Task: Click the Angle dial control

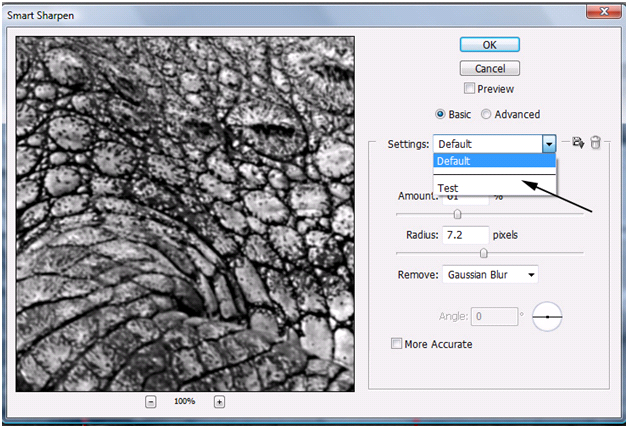Action: [x=547, y=317]
